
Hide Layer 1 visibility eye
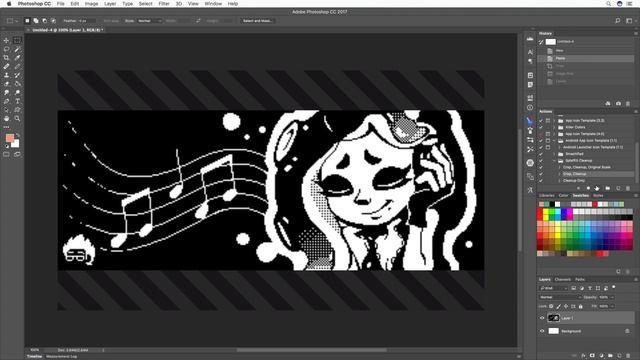[x=542, y=318]
